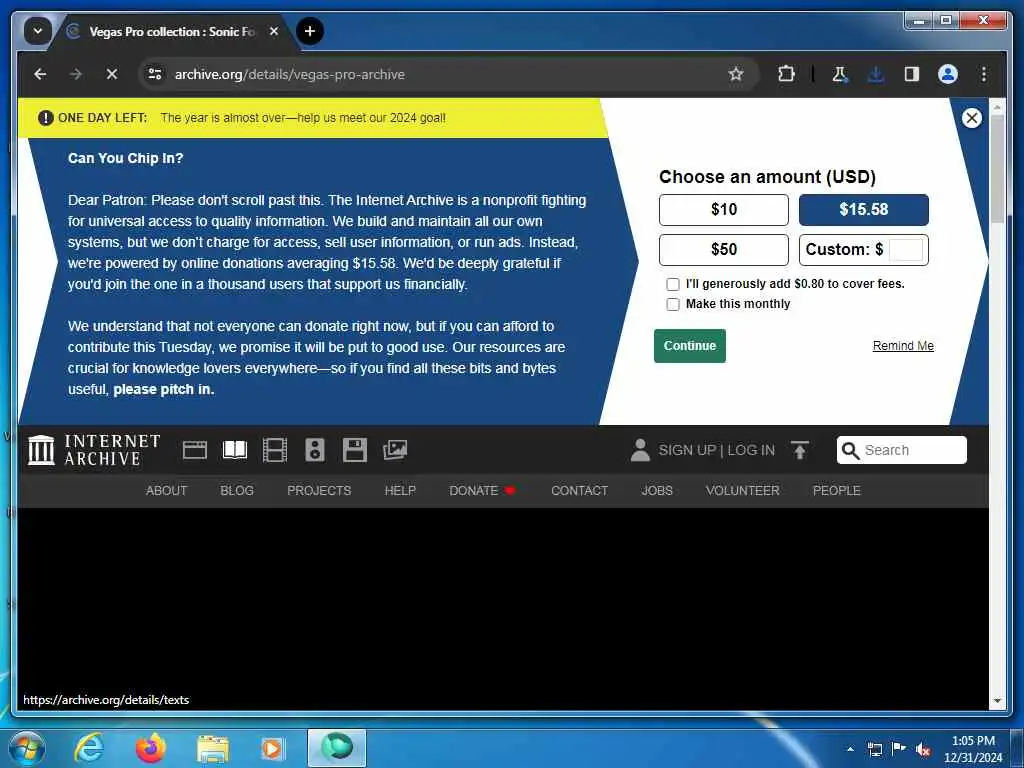Screen dimensions: 1024x768
Task: Open the Action Center flag icon
Action: click(x=899, y=749)
